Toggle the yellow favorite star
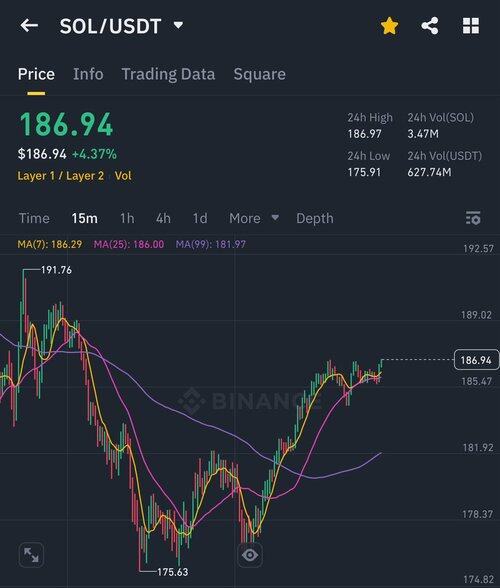The height and width of the screenshot is (588, 500). 389,26
